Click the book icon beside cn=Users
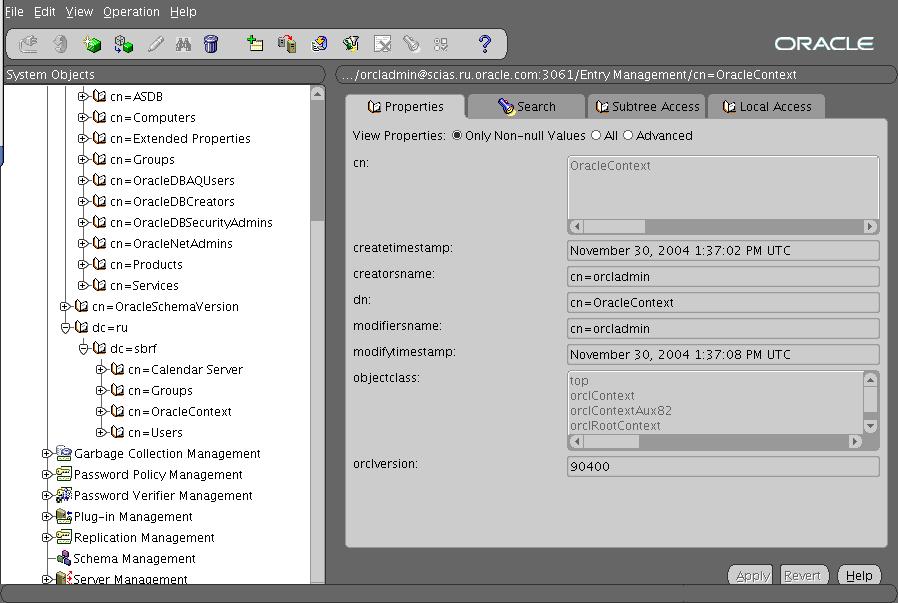This screenshot has width=898, height=603. point(117,432)
